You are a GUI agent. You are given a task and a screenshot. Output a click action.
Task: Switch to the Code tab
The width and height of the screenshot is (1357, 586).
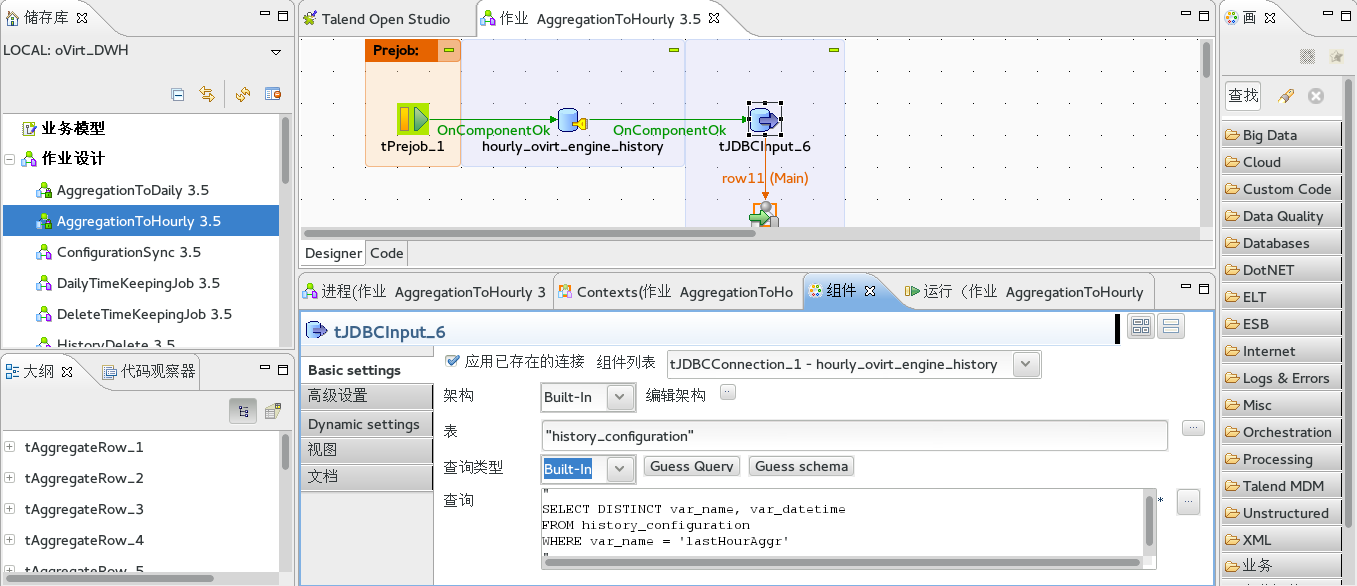(x=387, y=253)
